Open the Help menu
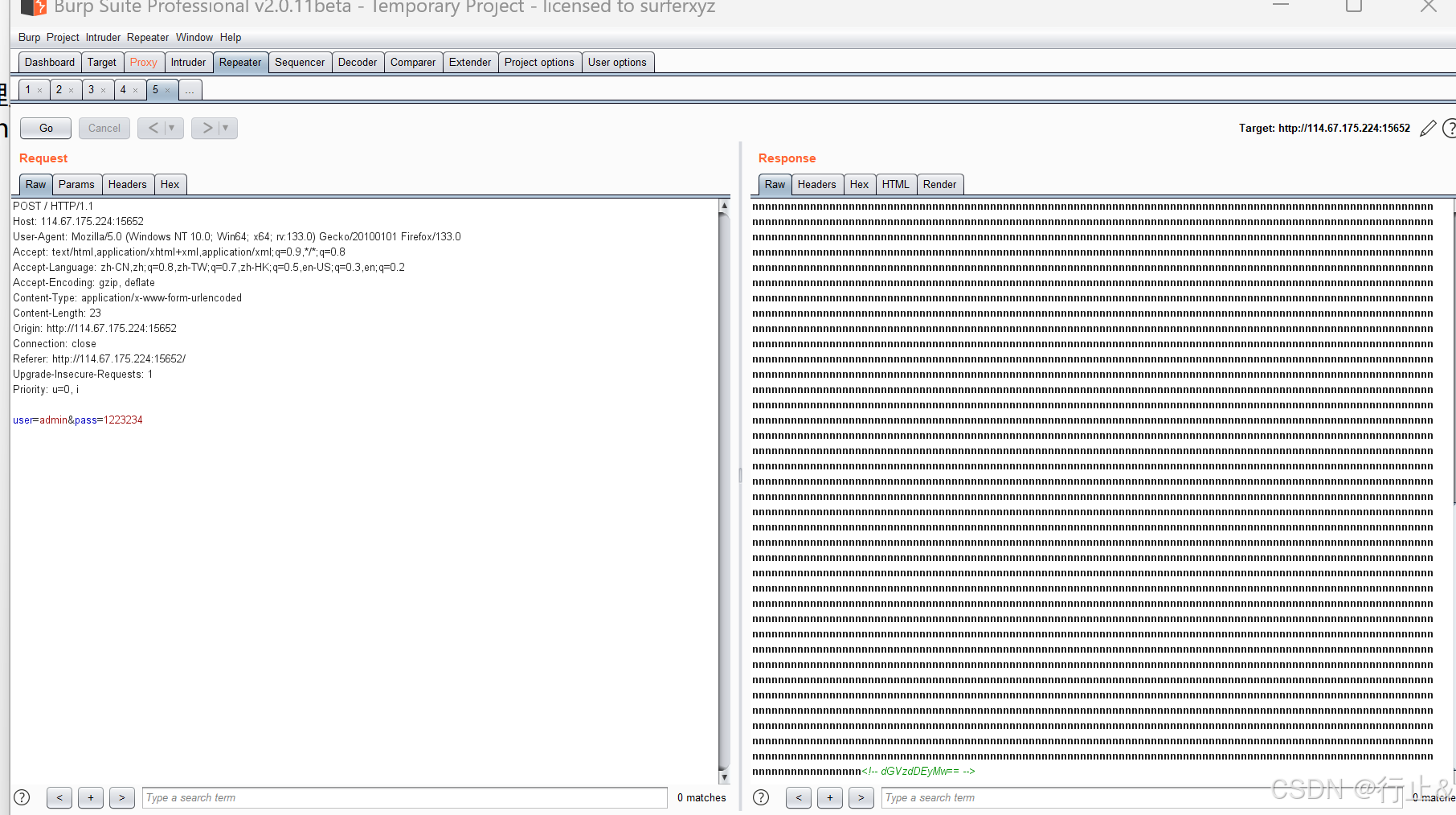The width and height of the screenshot is (1456, 815). (x=231, y=37)
